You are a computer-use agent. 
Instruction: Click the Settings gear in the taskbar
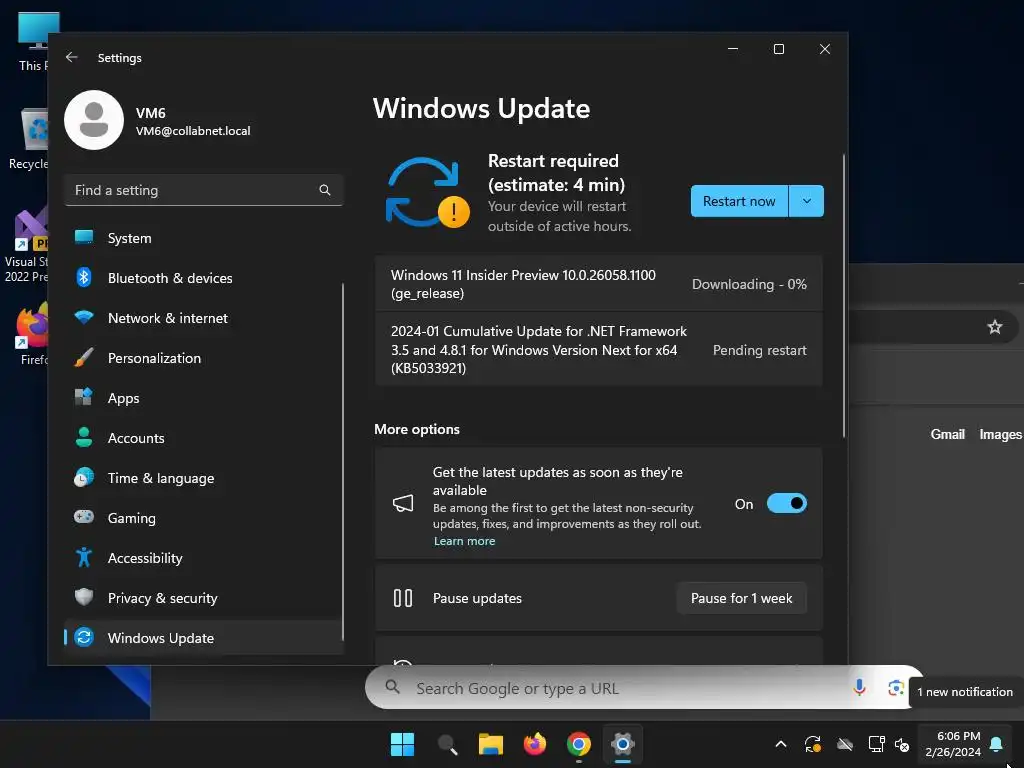pyautogui.click(x=623, y=744)
